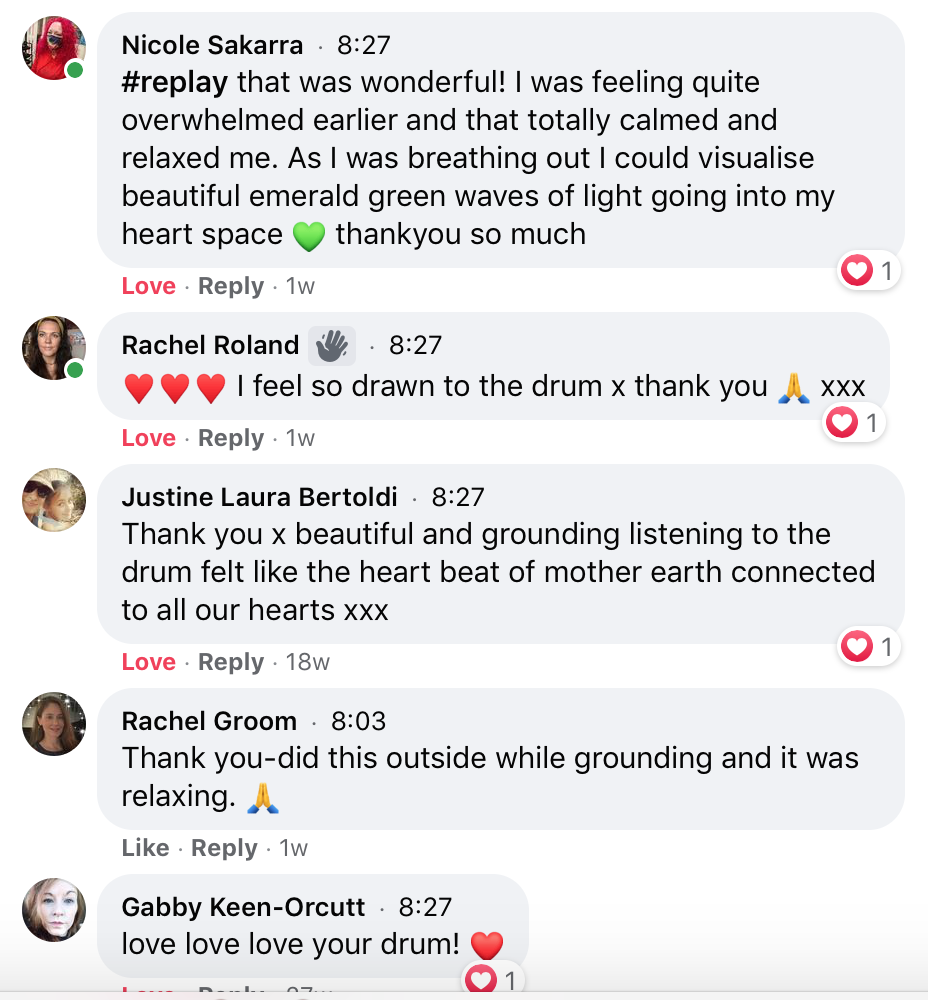
Task: Click Nicole Sakarra's profile picture
Action: tap(54, 47)
